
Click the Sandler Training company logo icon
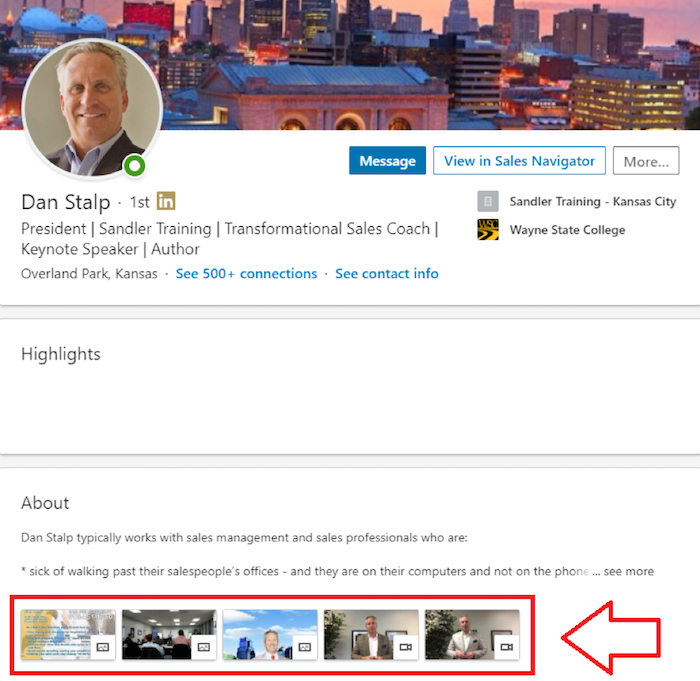[x=488, y=201]
